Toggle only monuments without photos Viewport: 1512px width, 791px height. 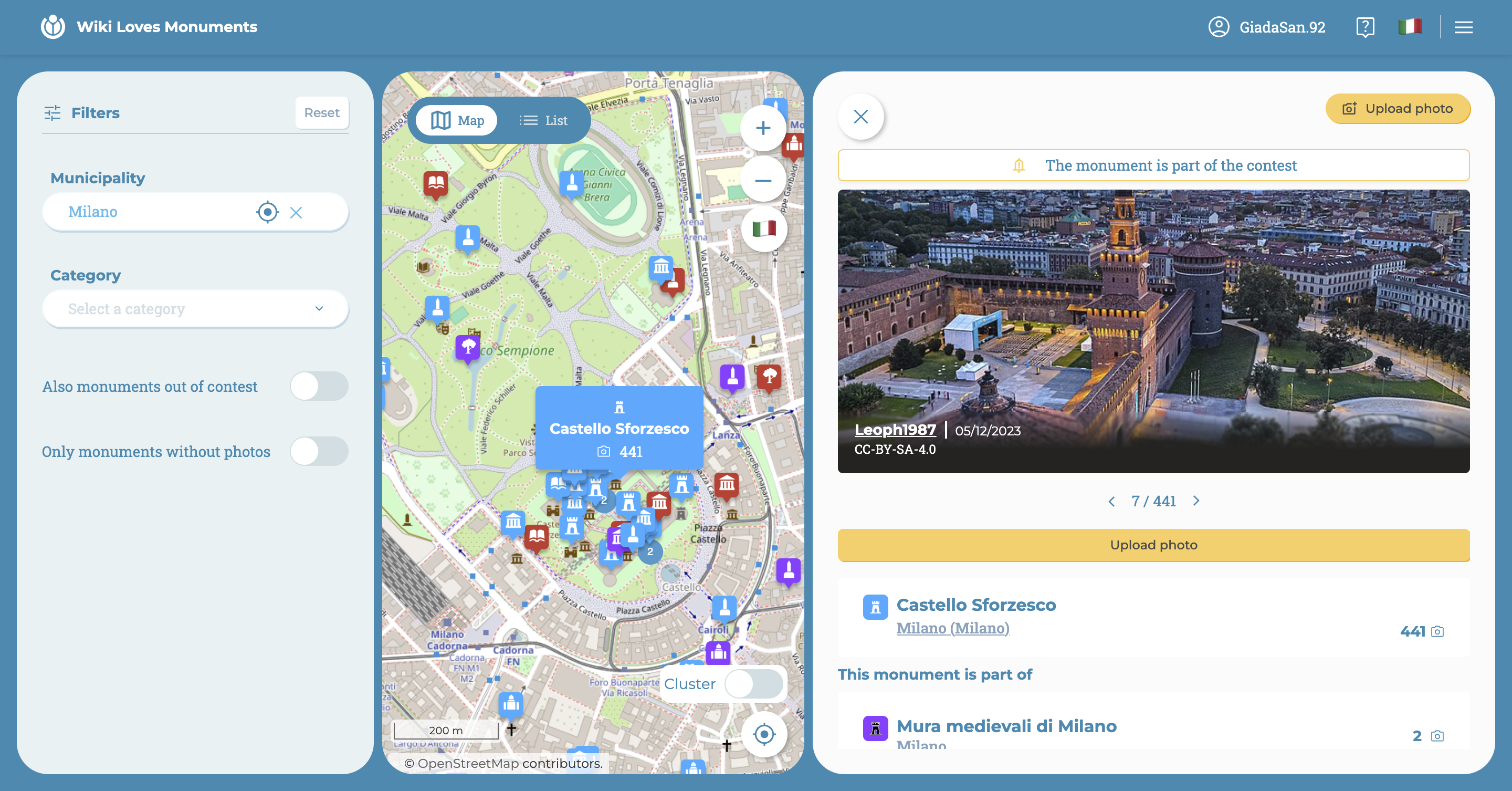319,452
